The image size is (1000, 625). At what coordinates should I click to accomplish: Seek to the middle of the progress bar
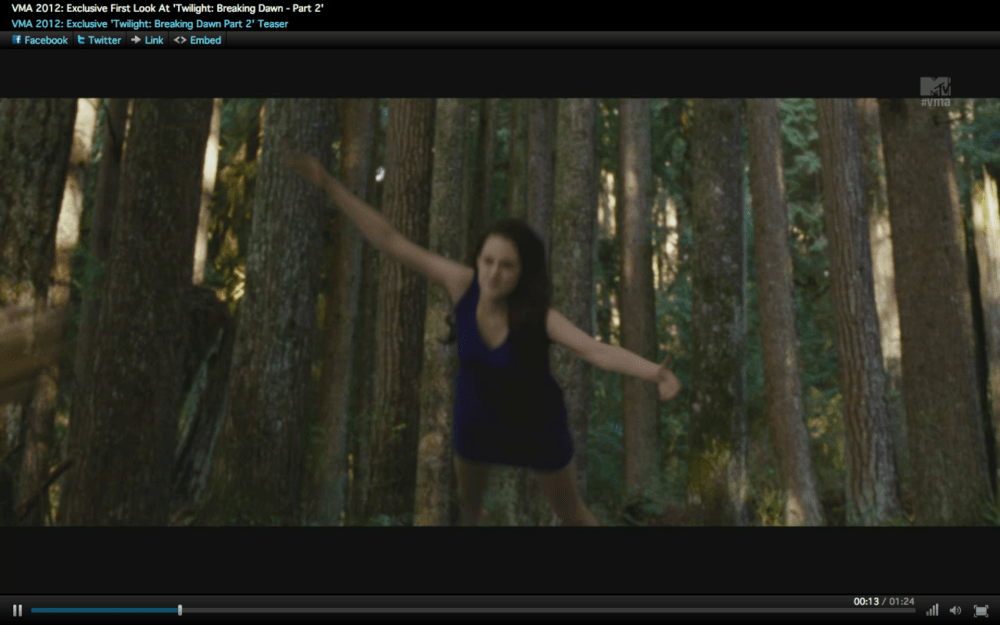[x=473, y=610]
